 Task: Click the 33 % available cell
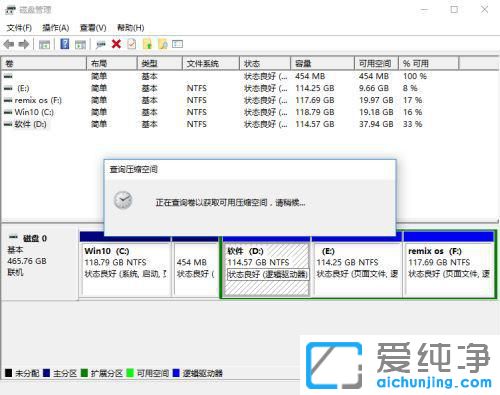pos(413,124)
